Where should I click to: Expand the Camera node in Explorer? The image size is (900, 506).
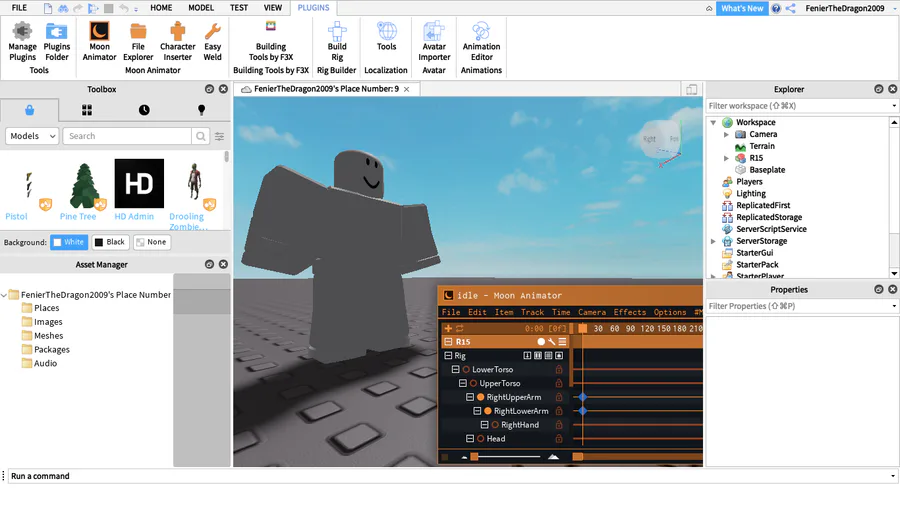point(726,134)
